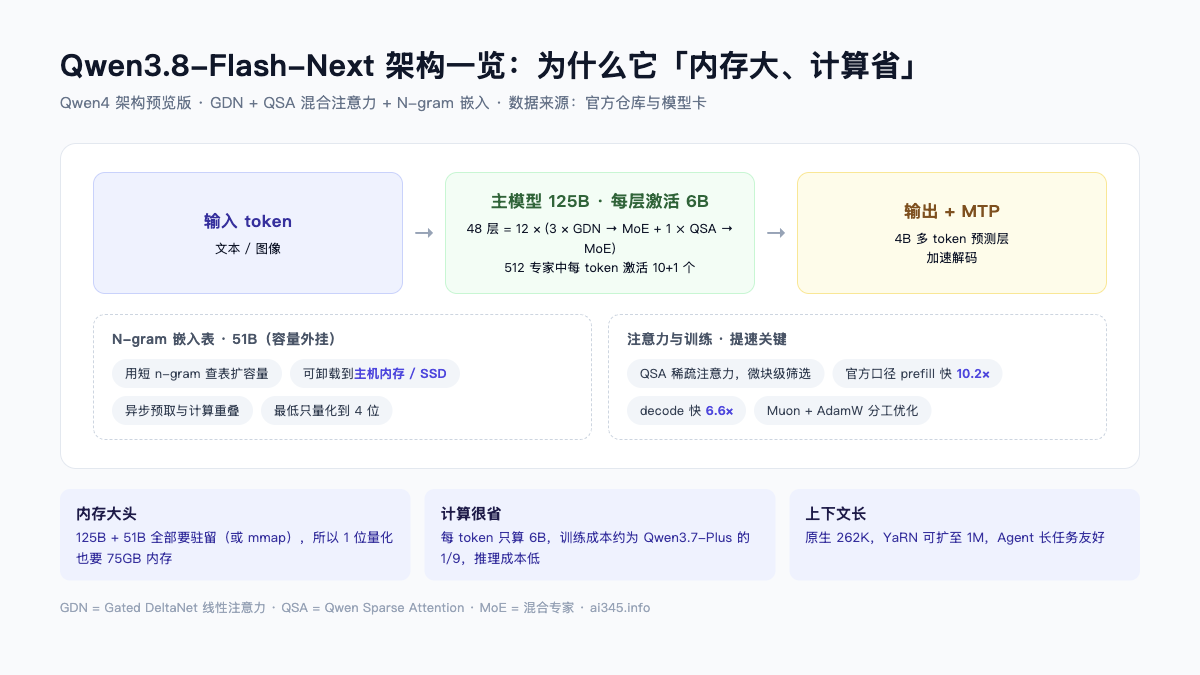Click the "官方口径 prefill 快 10.2×" pill

tap(917, 374)
